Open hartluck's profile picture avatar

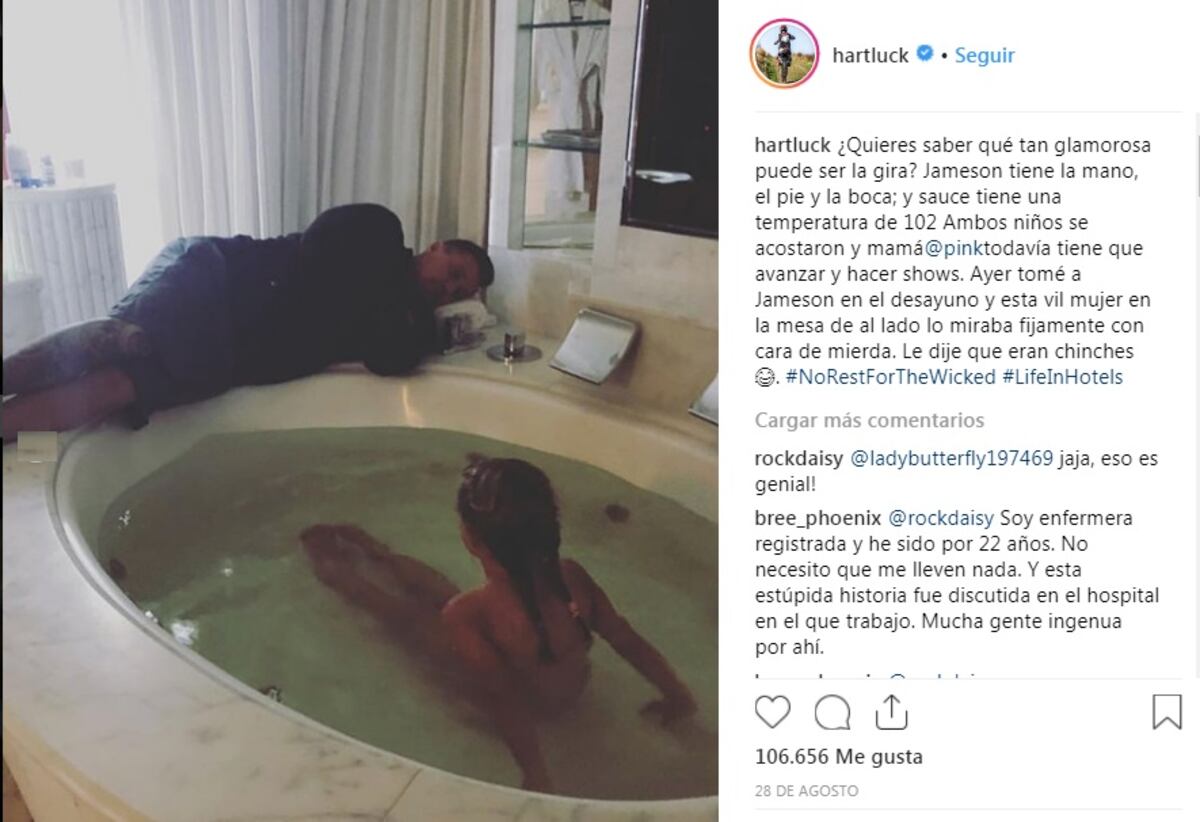coord(785,54)
